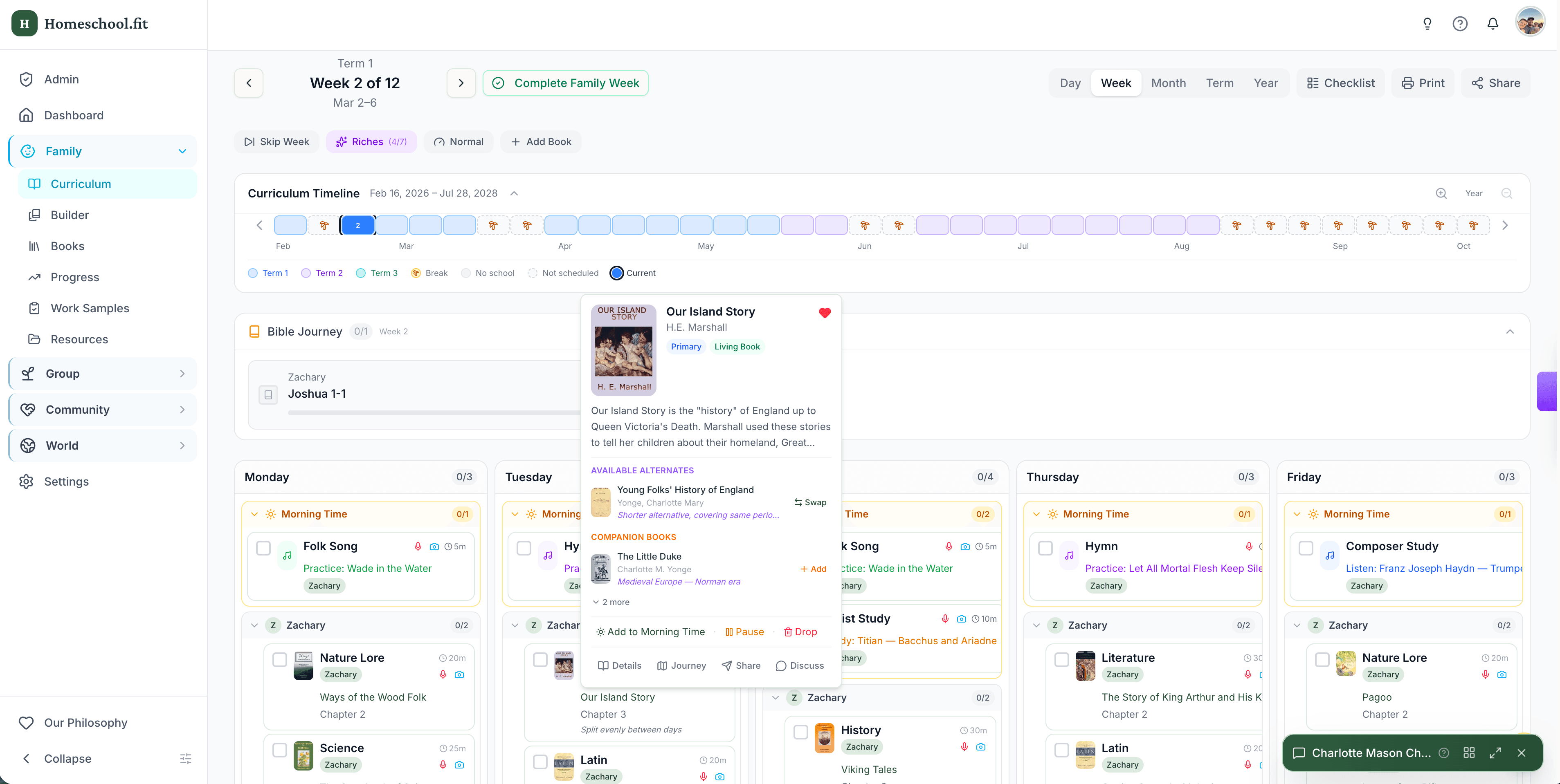Select current week 2 timeline marker
1560x784 pixels.
coord(357,225)
